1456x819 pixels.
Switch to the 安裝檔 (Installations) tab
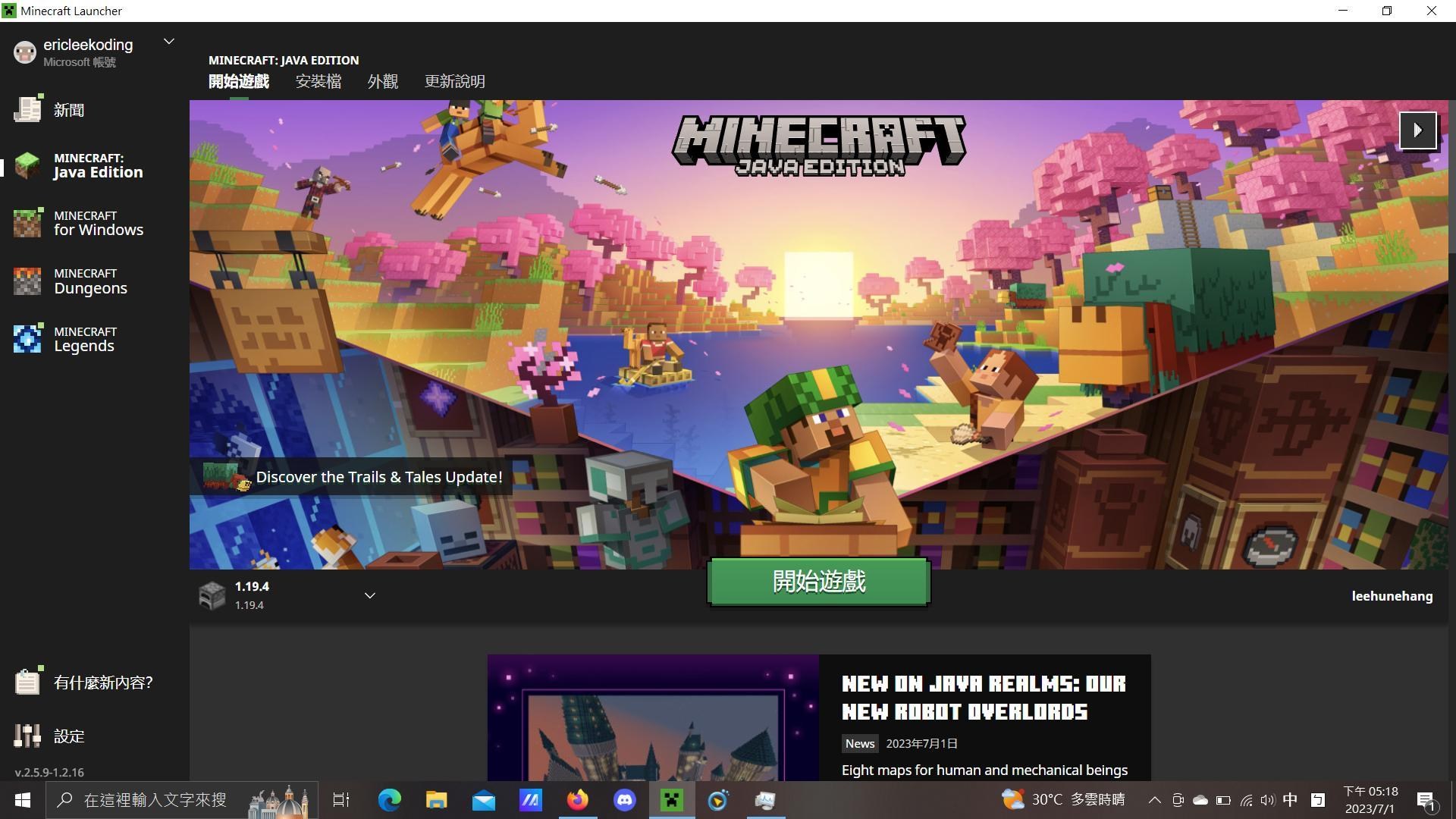[x=318, y=81]
